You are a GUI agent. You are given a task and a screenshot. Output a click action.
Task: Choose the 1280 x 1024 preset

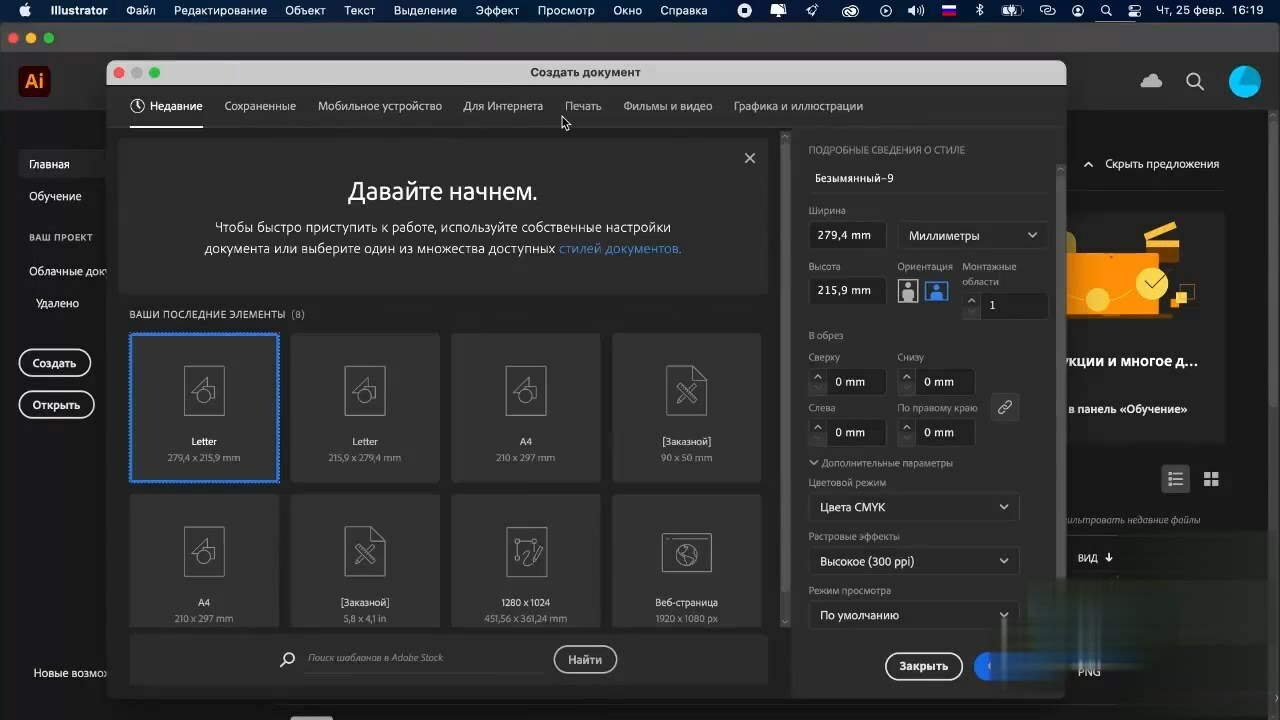[x=526, y=561]
